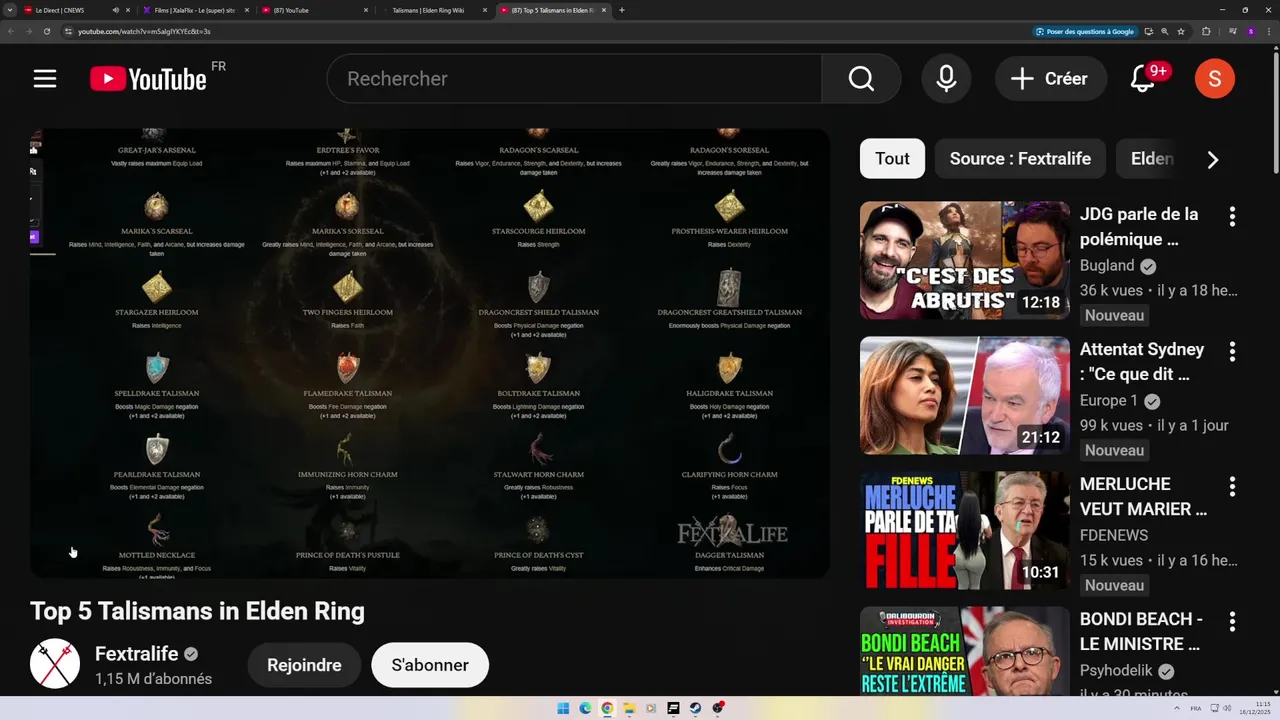Click the Créer button

click(1049, 79)
